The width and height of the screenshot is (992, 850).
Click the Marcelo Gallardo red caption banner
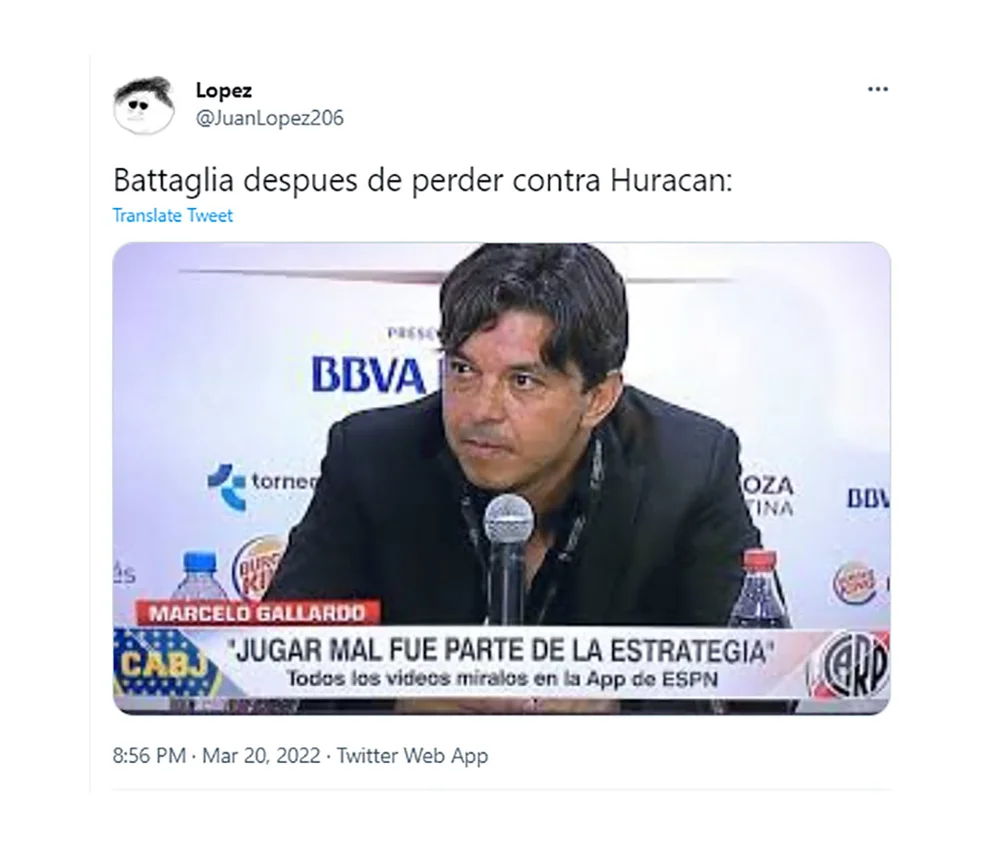tap(257, 613)
